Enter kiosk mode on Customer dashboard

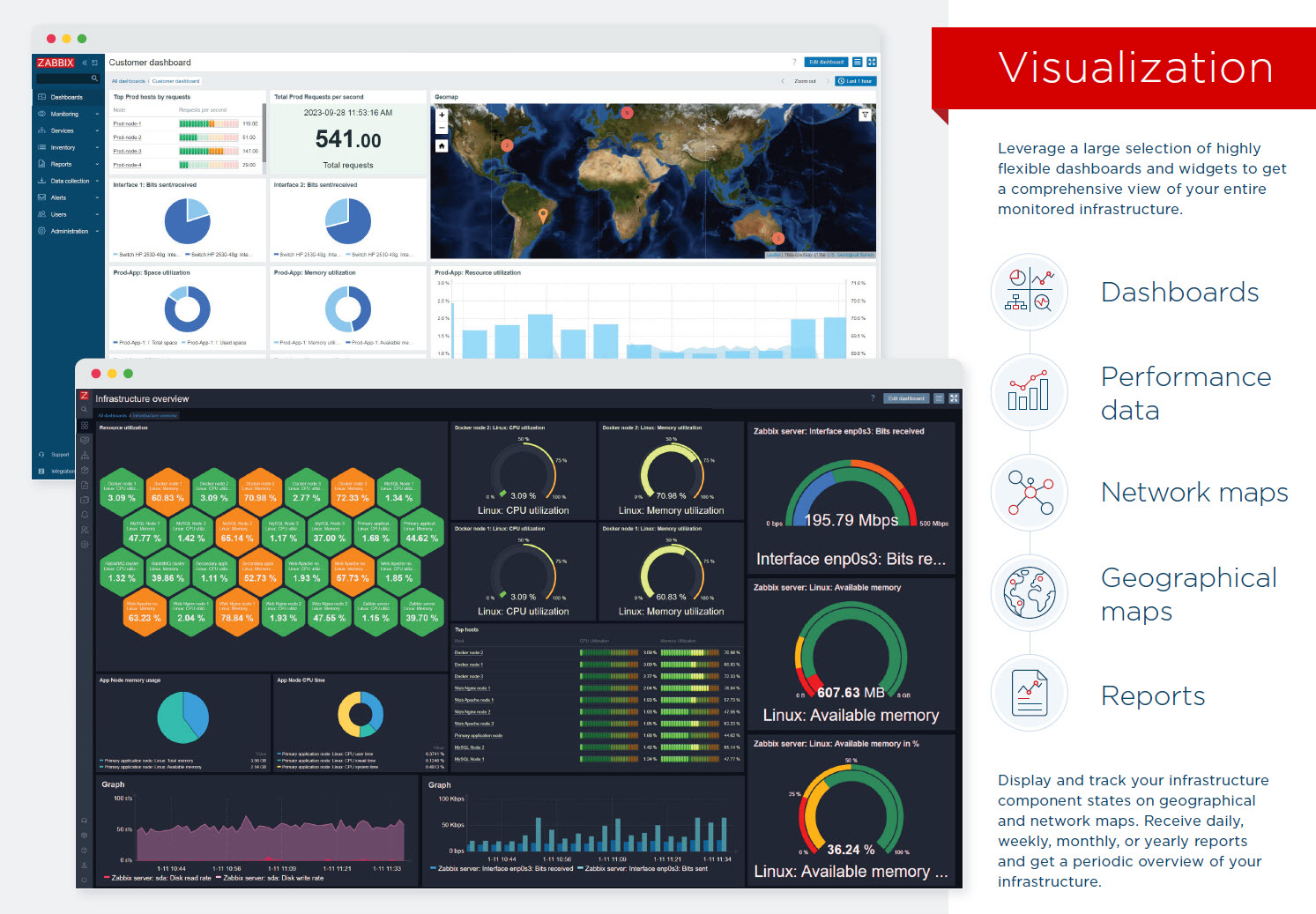pyautogui.click(x=872, y=63)
